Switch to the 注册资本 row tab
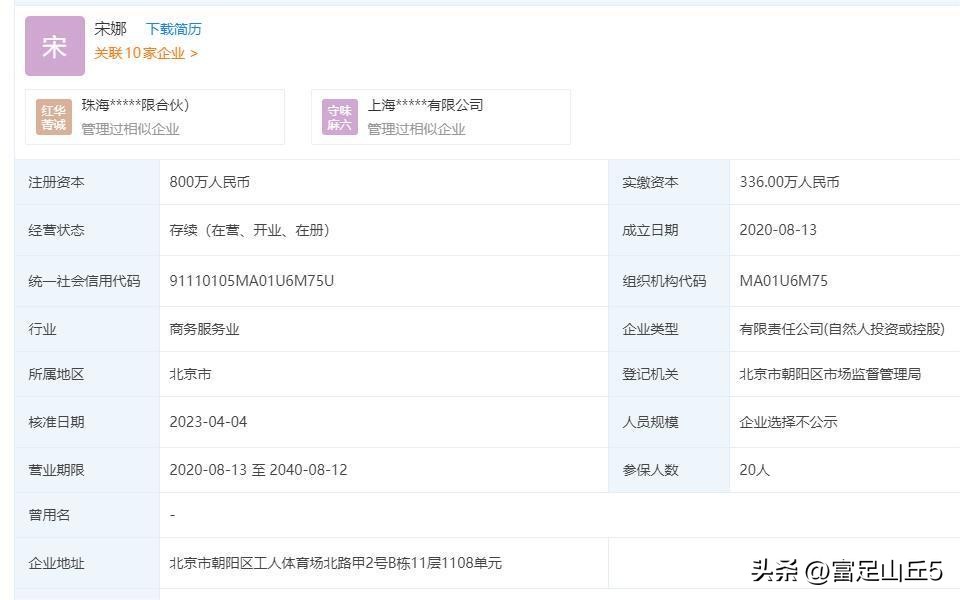Image resolution: width=960 pixels, height=600 pixels. click(56, 181)
